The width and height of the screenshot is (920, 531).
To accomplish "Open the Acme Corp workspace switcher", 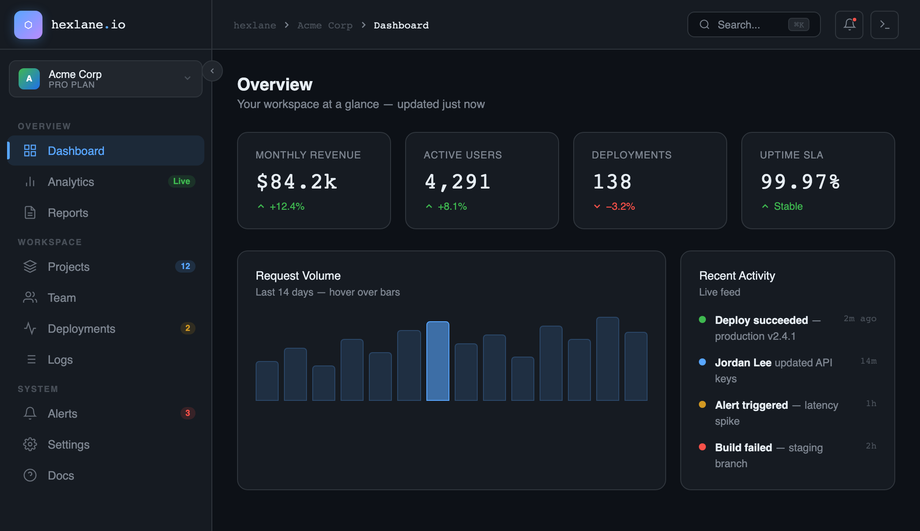I will point(106,79).
